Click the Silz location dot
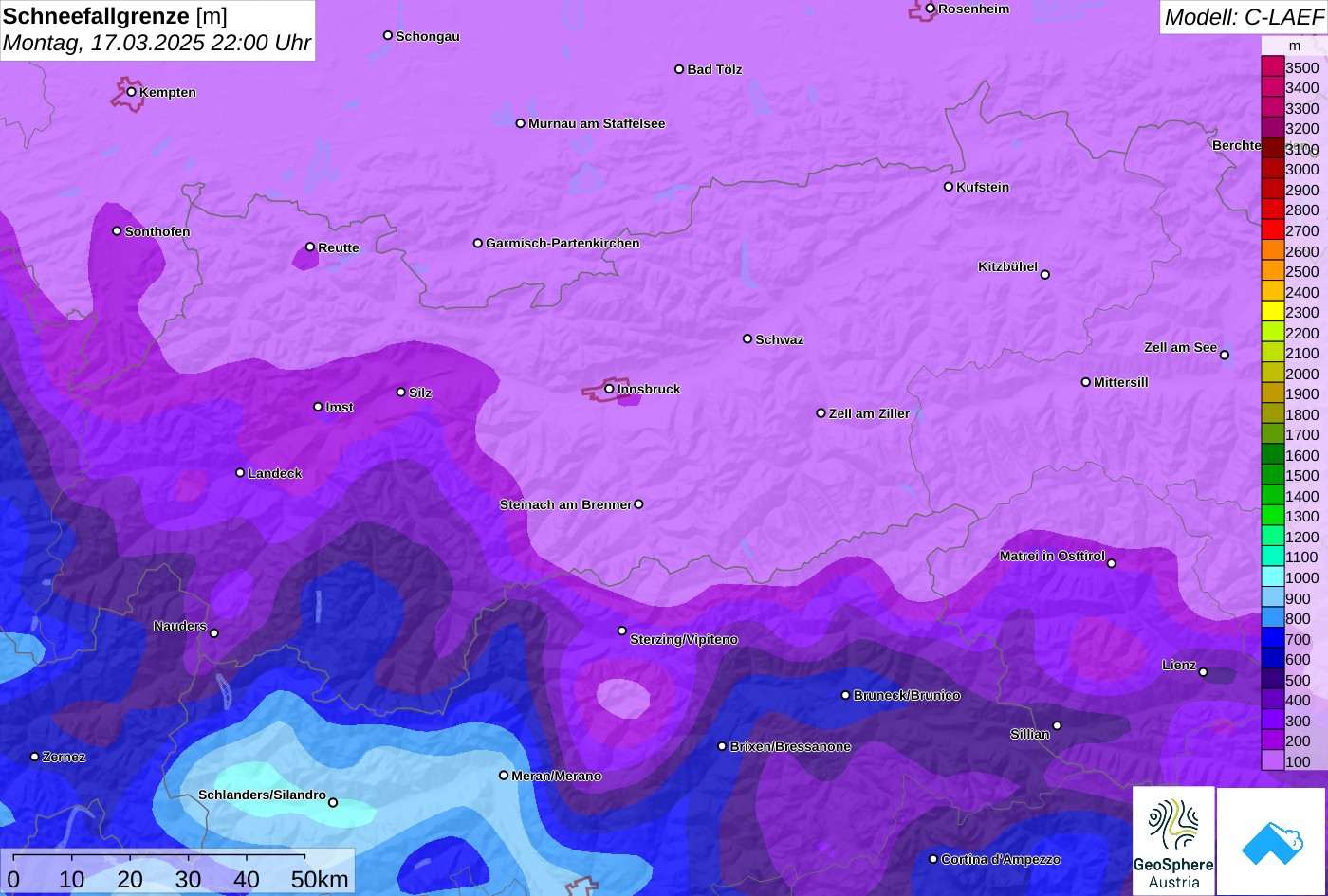 pos(401,392)
